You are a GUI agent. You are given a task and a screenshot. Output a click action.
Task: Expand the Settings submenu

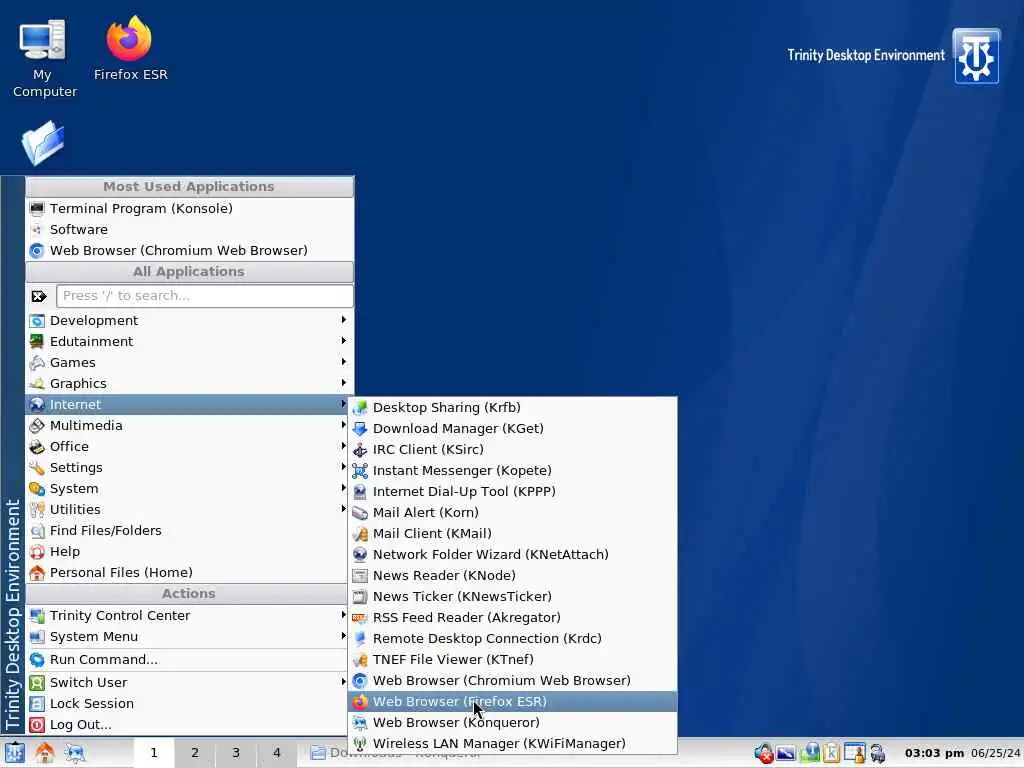tap(187, 467)
